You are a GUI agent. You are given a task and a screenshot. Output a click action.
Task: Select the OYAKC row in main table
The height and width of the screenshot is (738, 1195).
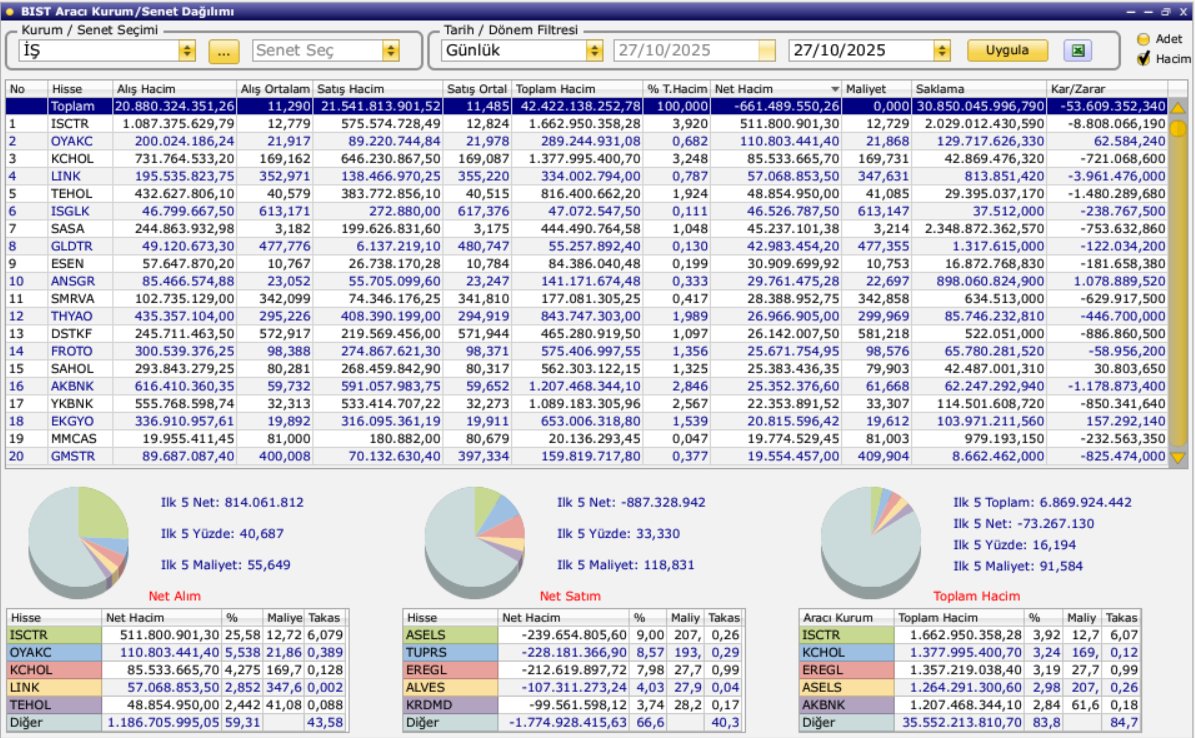(x=587, y=141)
